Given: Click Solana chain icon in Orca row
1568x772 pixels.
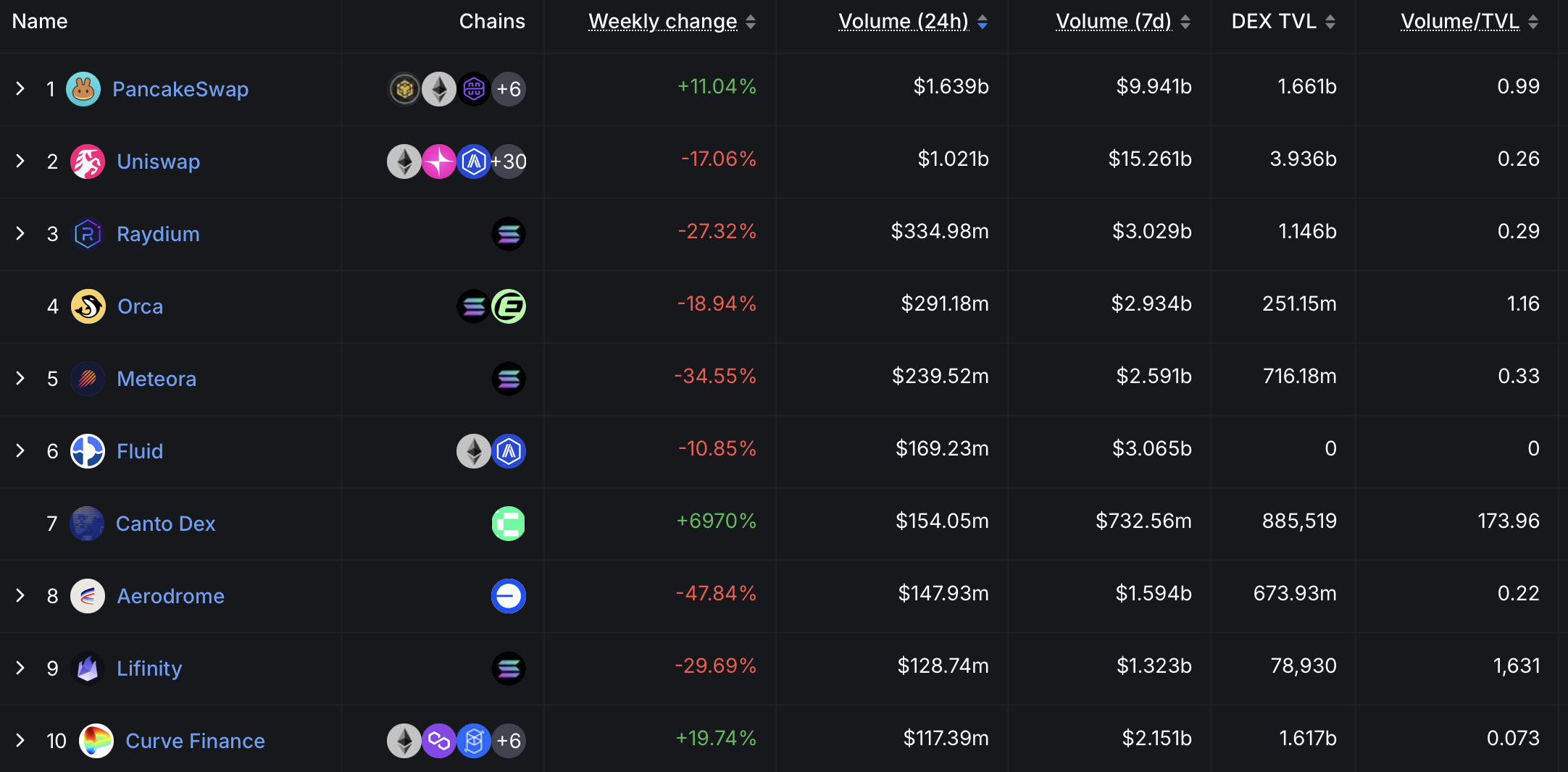Looking at the screenshot, I should tap(474, 306).
